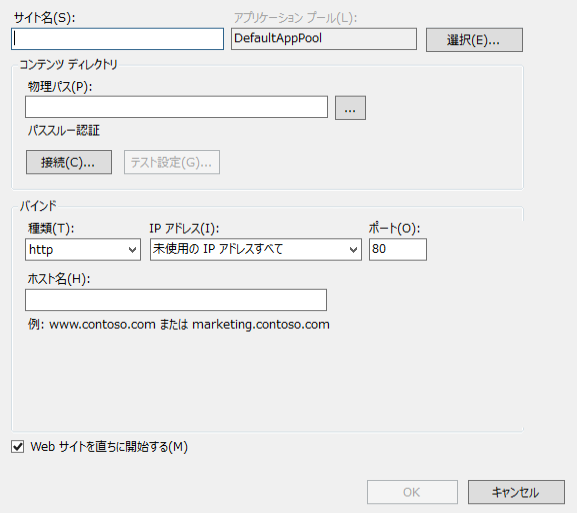Click the Web サイトを直ちに開始する(M) label text
The width and height of the screenshot is (577, 513).
point(109,447)
